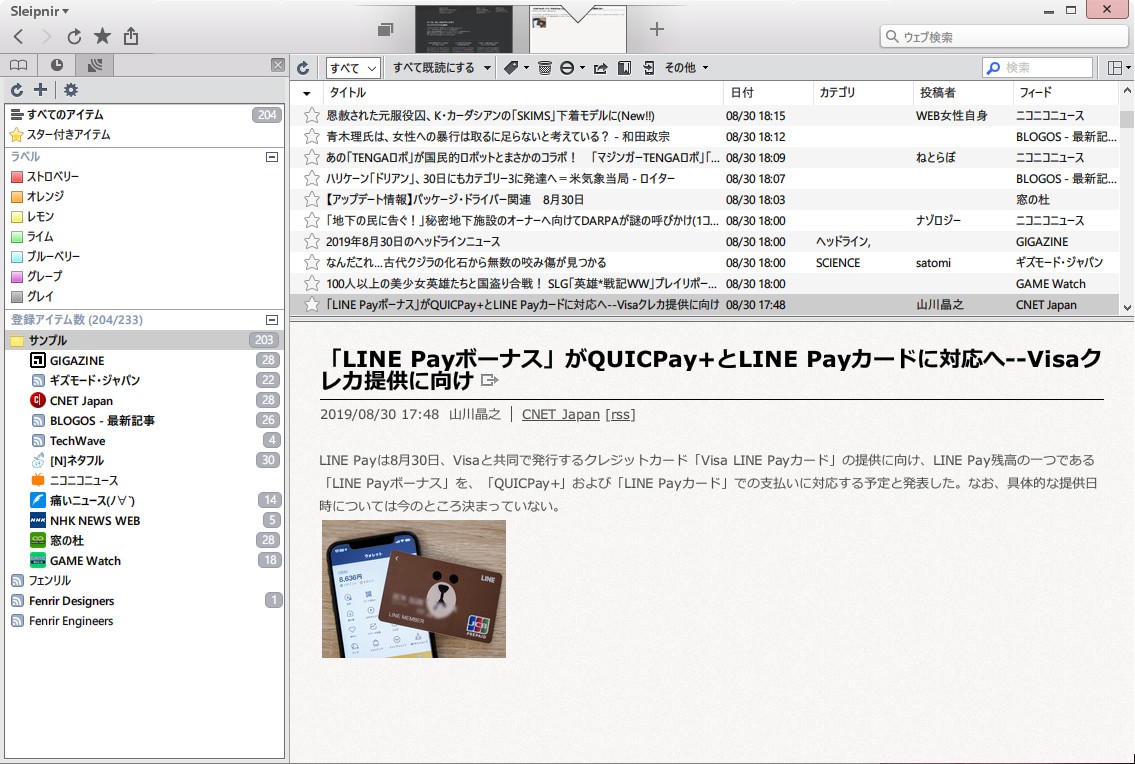The height and width of the screenshot is (764, 1135).
Task: Sort articles by 日付 column
Action: [767, 93]
